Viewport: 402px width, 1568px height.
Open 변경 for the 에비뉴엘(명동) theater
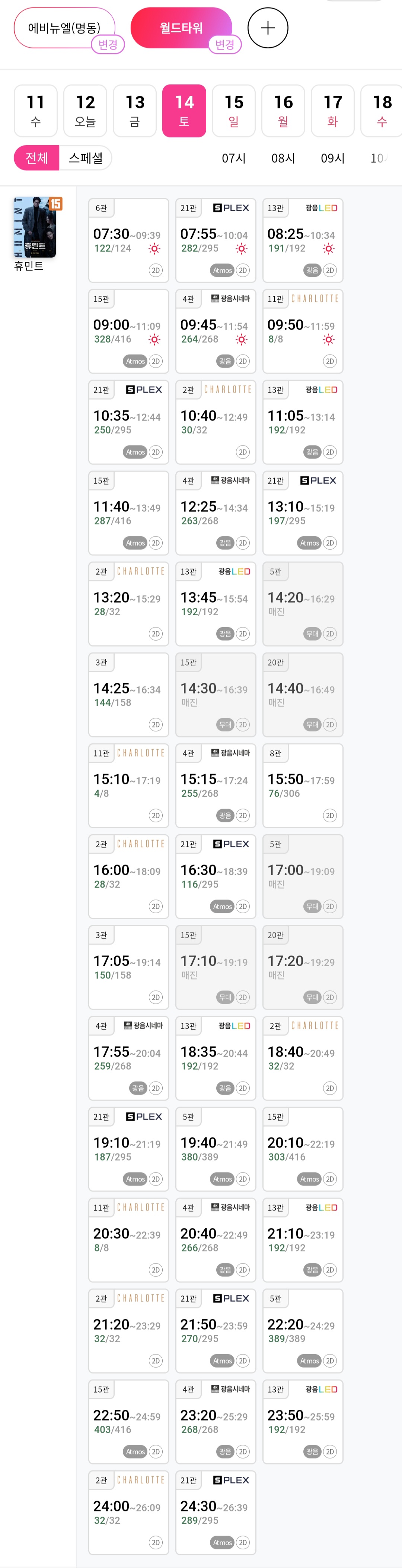[108, 44]
